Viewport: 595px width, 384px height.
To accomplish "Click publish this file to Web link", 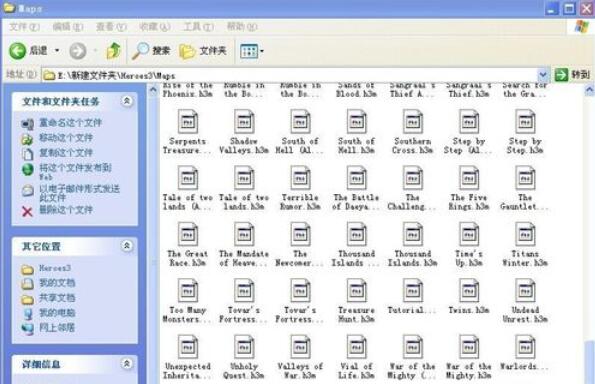I will coord(75,172).
